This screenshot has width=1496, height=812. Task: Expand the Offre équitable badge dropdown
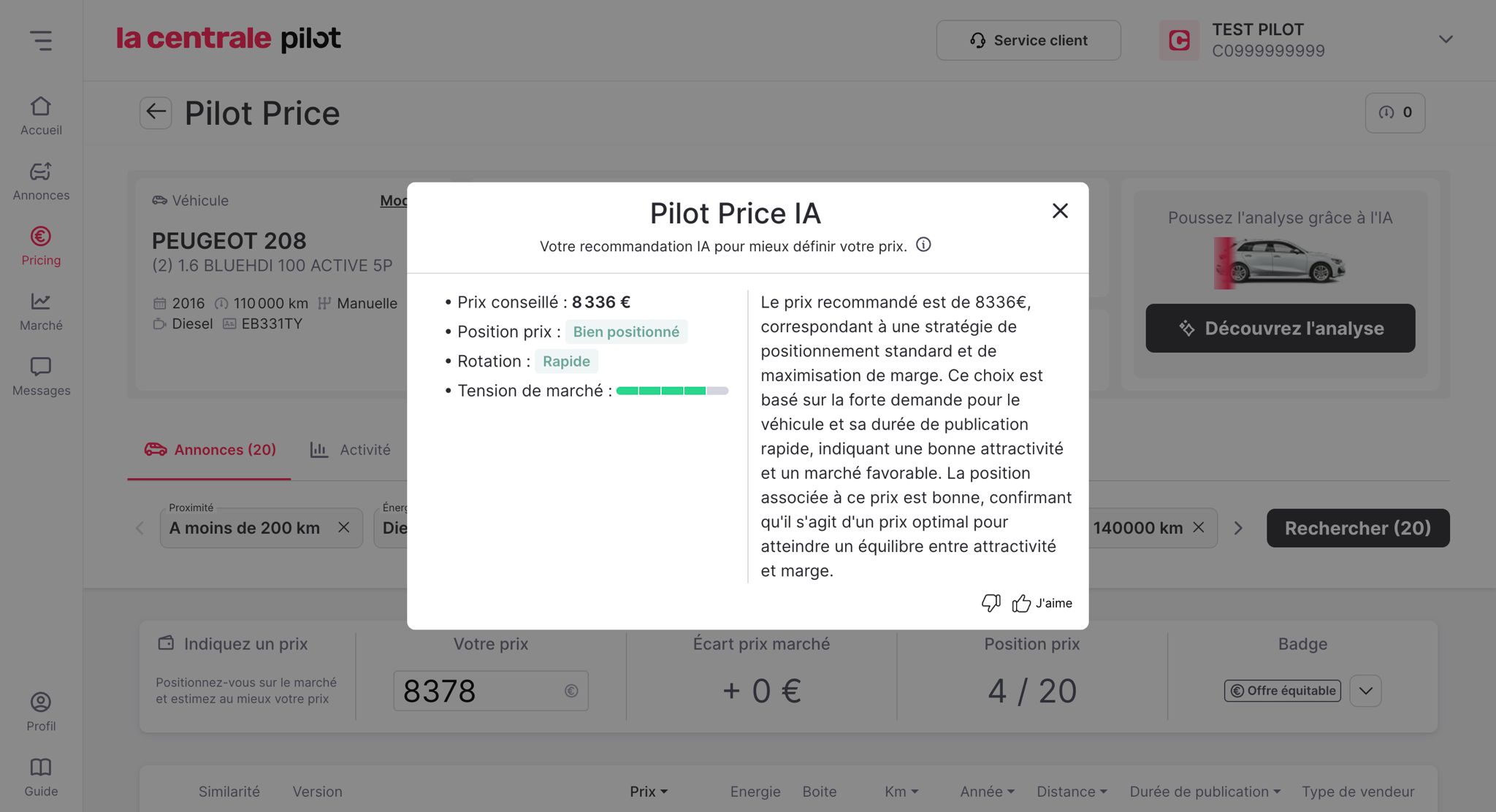[x=1365, y=691]
